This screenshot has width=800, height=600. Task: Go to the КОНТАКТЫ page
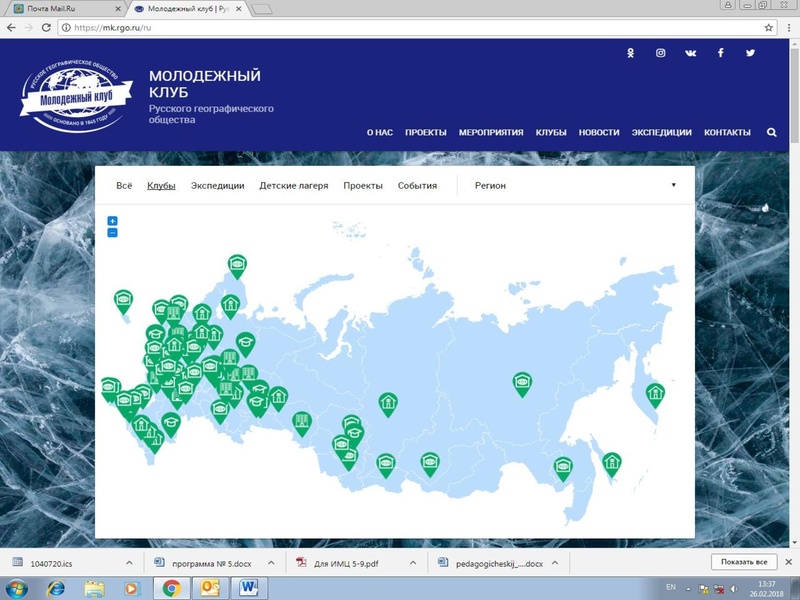(727, 132)
